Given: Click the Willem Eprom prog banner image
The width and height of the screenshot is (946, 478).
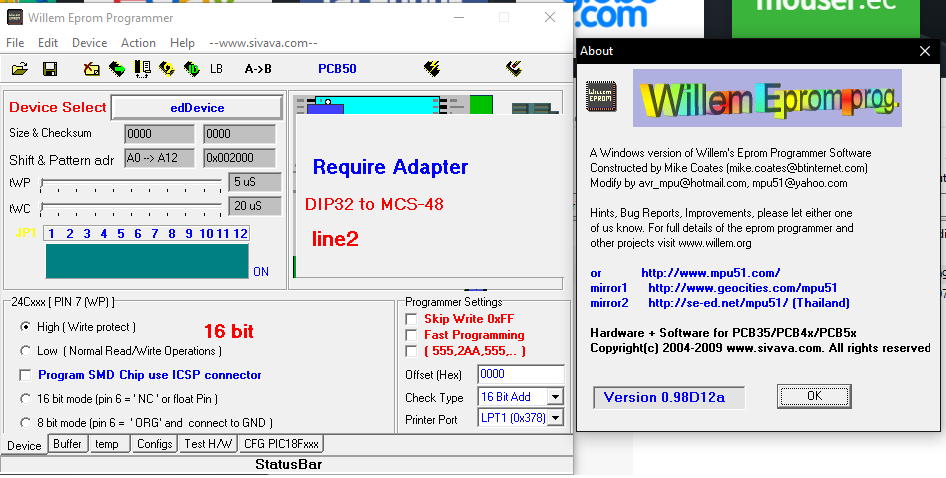Looking at the screenshot, I should click(767, 98).
